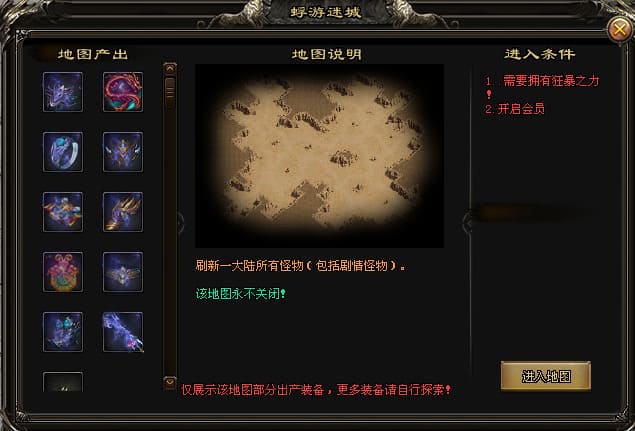Select the blue crystal boots loot icon

coord(63,332)
